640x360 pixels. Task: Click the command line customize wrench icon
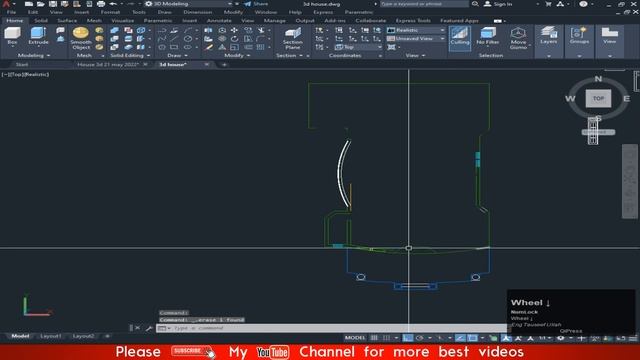click(x=148, y=328)
